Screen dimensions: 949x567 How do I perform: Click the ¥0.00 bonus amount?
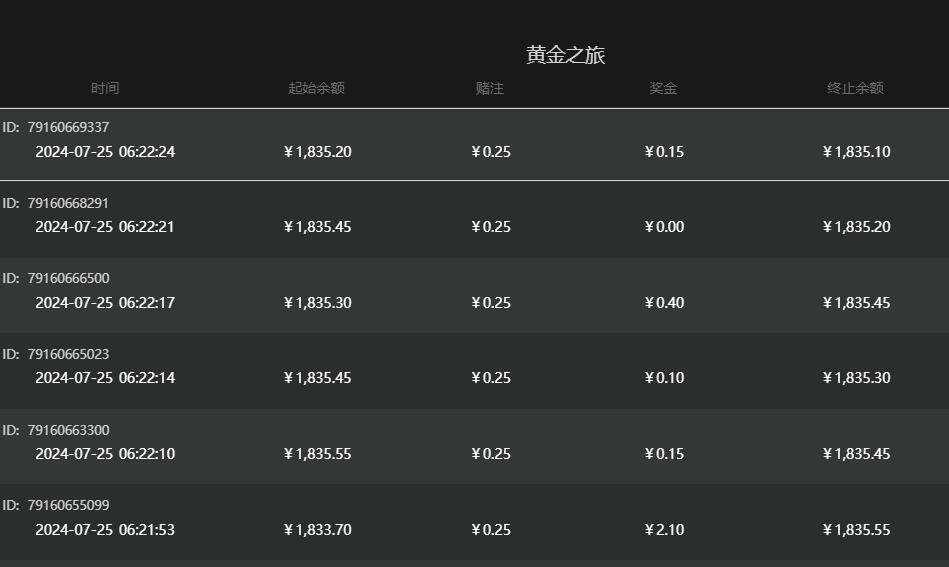coord(665,227)
